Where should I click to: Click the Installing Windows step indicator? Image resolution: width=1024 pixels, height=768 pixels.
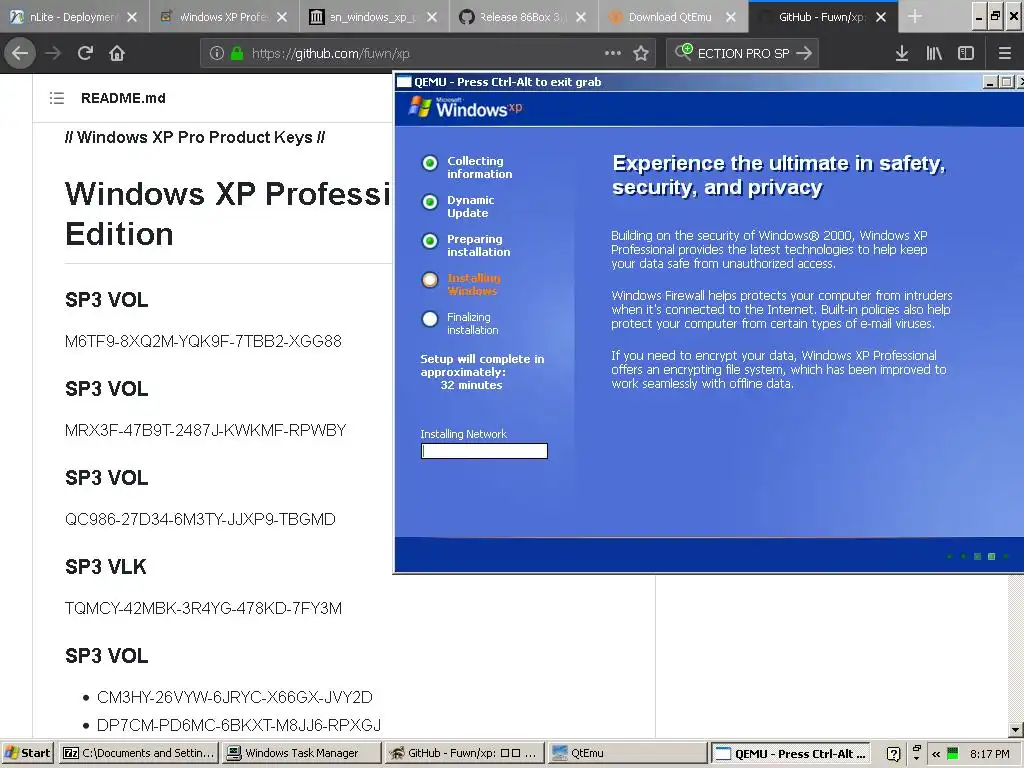click(x=430, y=280)
